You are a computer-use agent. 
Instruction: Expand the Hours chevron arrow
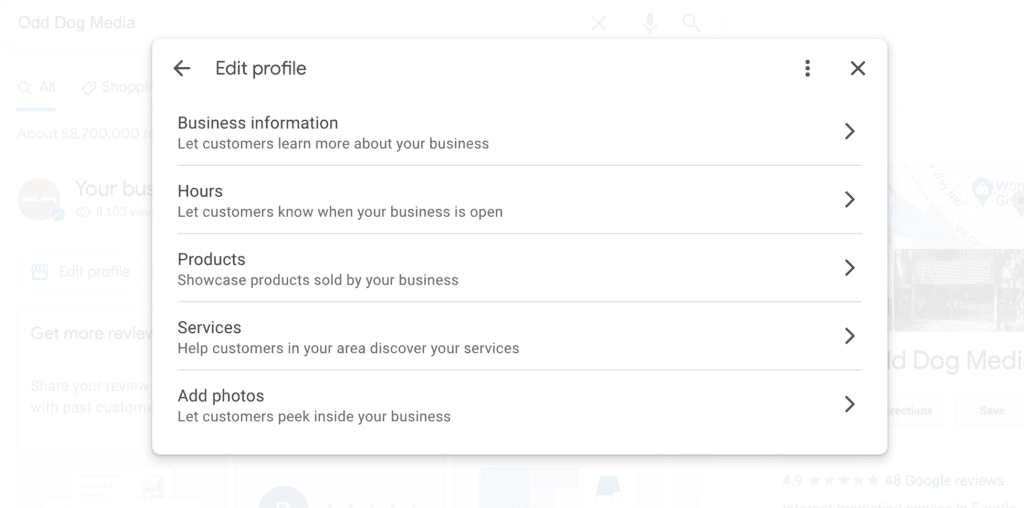click(850, 200)
